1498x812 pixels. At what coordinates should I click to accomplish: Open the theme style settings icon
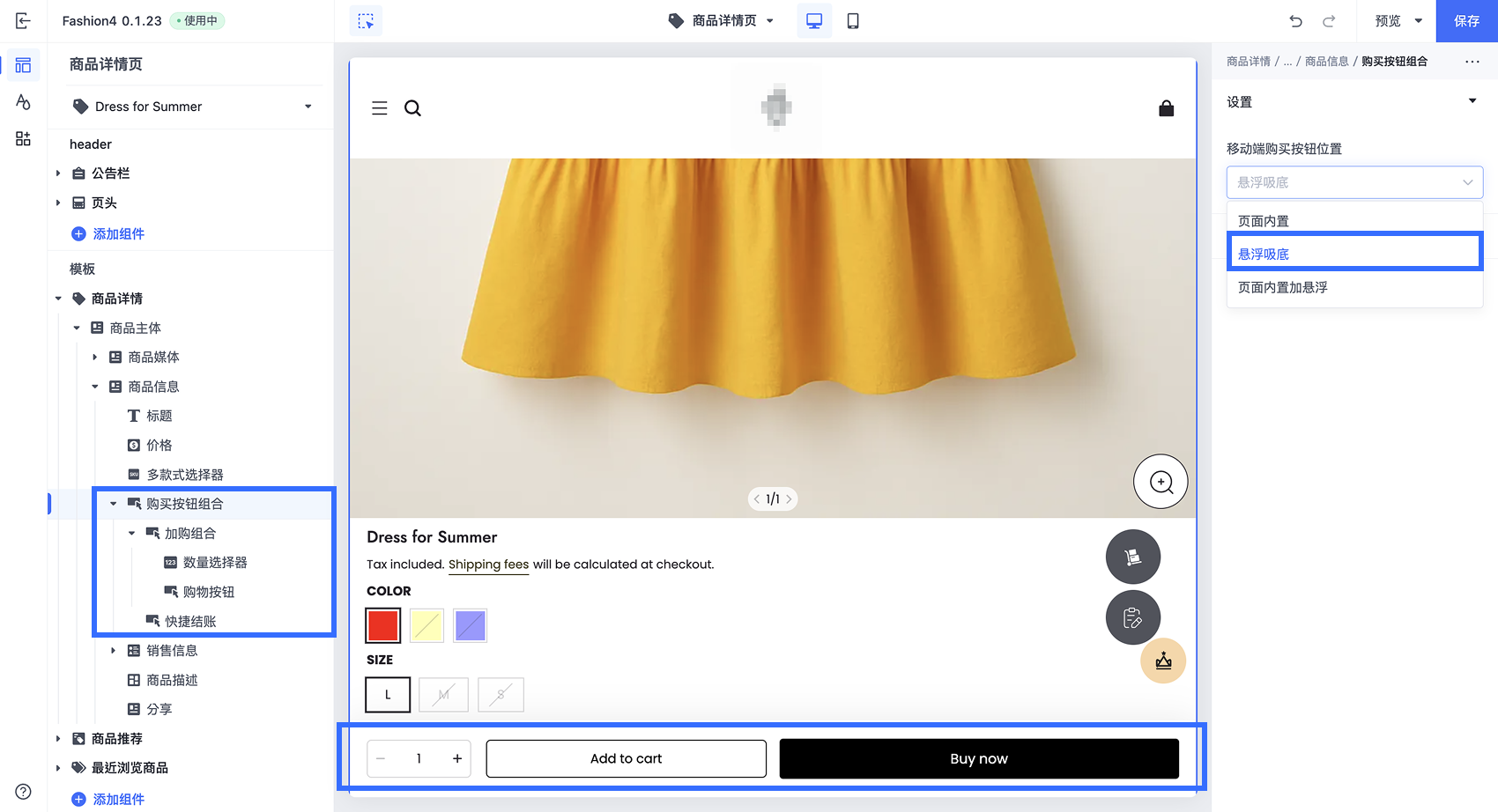[x=23, y=102]
